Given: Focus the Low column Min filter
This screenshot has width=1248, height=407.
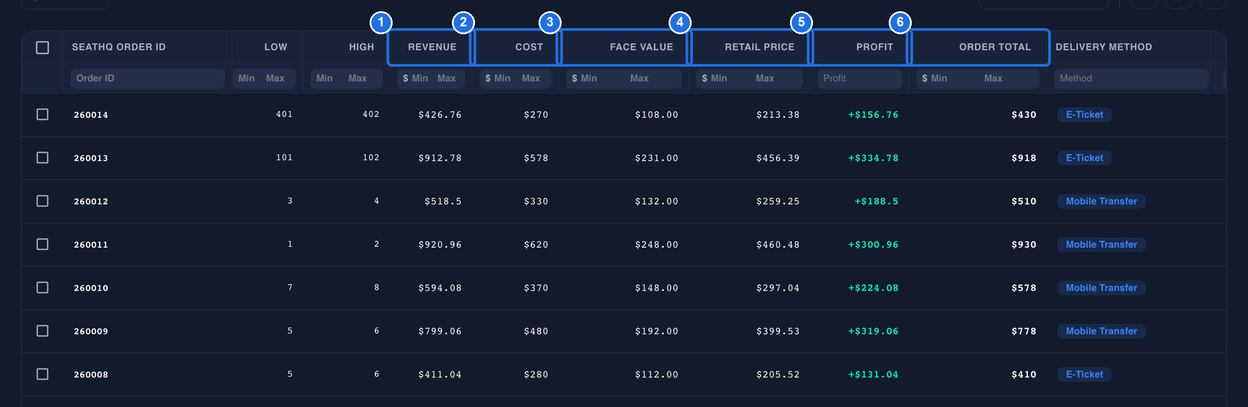Looking at the screenshot, I should tap(247, 78).
